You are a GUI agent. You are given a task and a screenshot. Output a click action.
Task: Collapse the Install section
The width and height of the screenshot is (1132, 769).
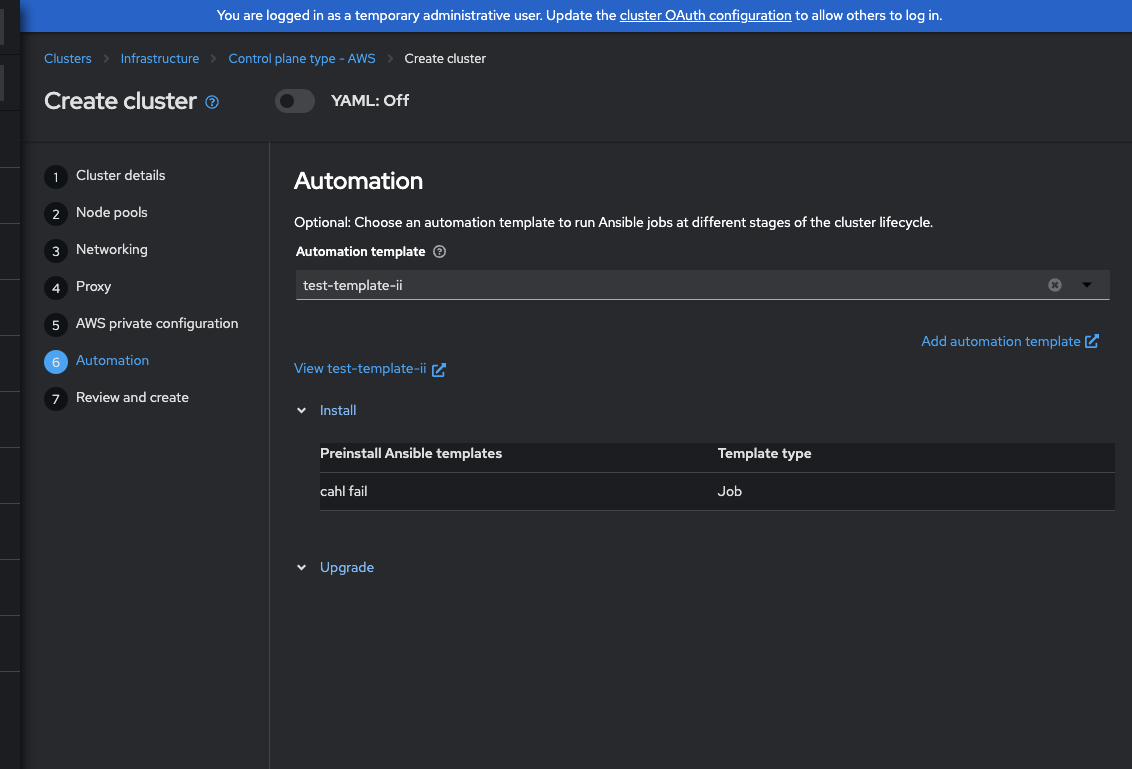click(302, 411)
